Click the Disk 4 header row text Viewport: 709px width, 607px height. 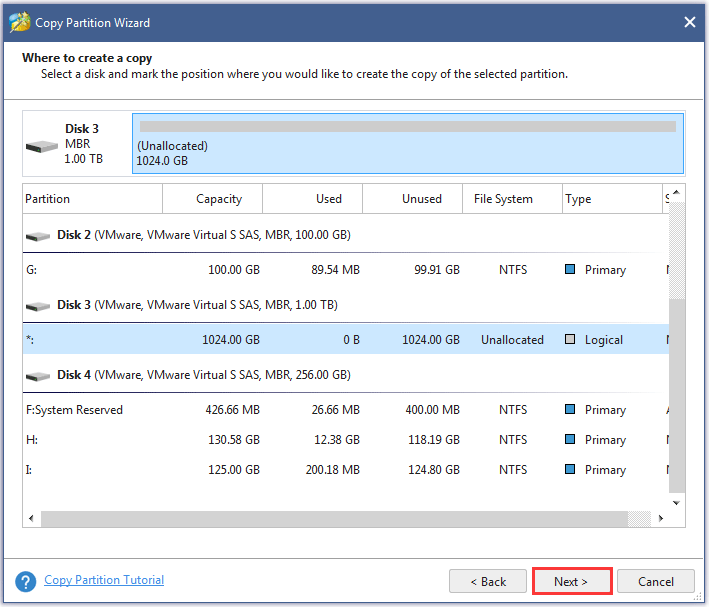(204, 375)
